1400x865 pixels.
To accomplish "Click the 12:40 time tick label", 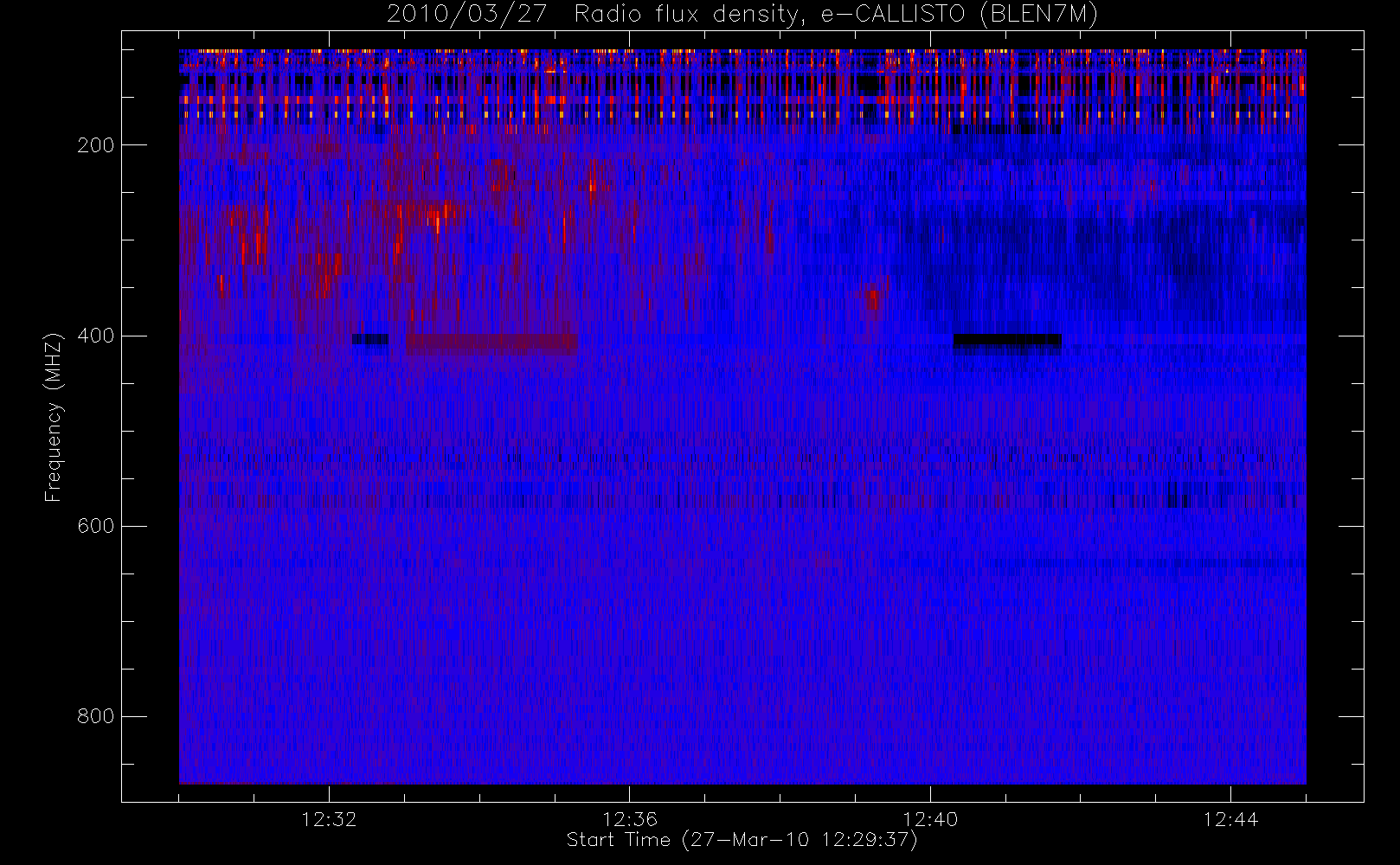I will click(930, 819).
